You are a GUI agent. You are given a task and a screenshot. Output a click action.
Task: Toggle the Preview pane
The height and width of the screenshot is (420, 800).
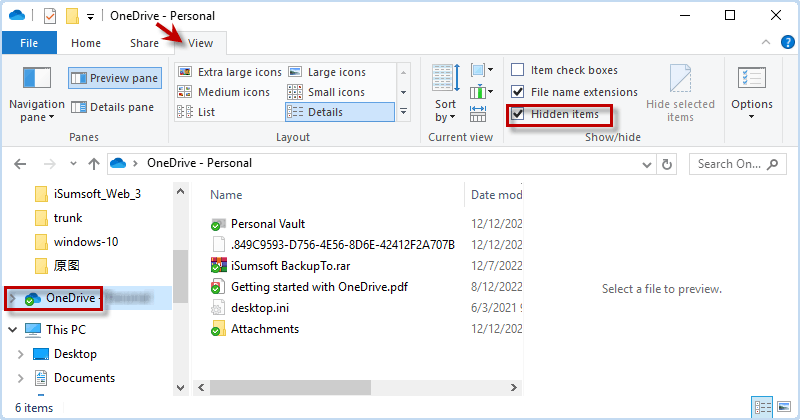(115, 78)
